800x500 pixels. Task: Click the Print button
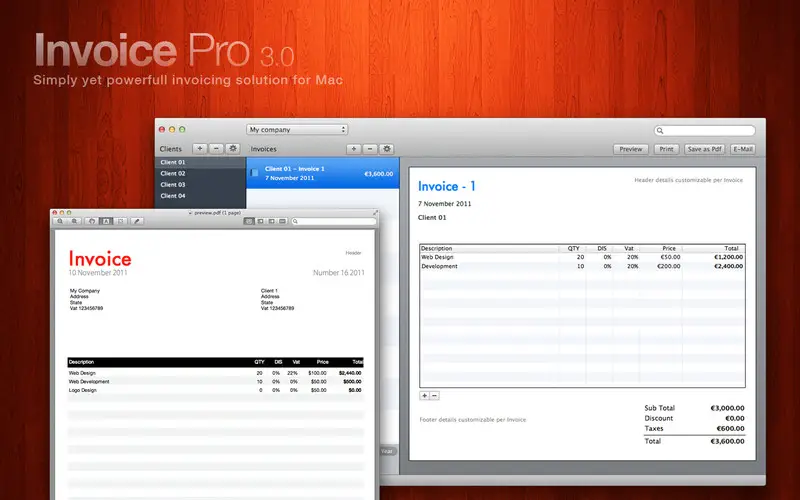tap(666, 149)
